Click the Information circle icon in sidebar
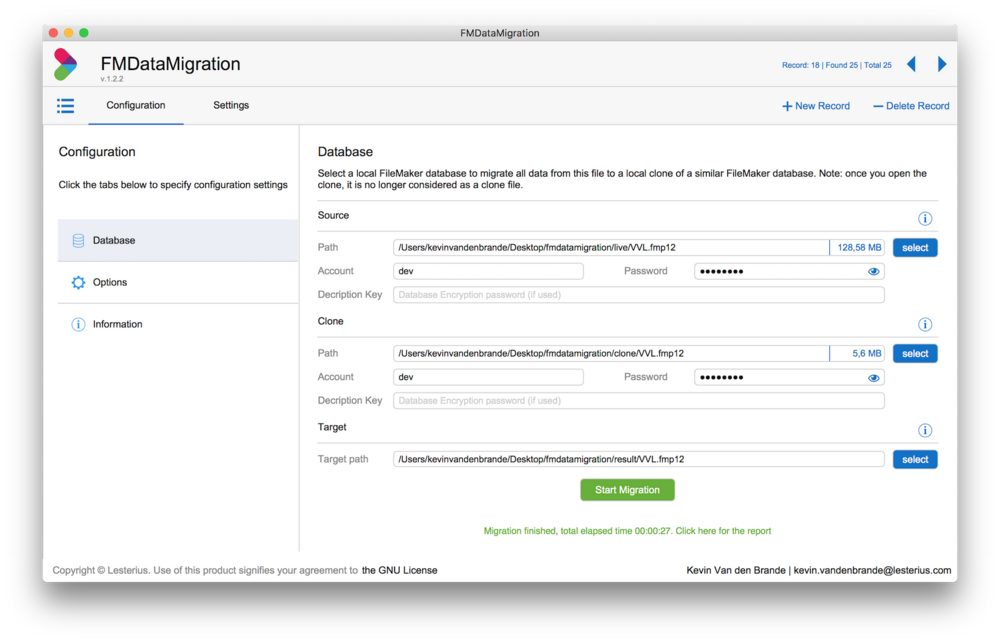The height and width of the screenshot is (643, 1000). 78,324
